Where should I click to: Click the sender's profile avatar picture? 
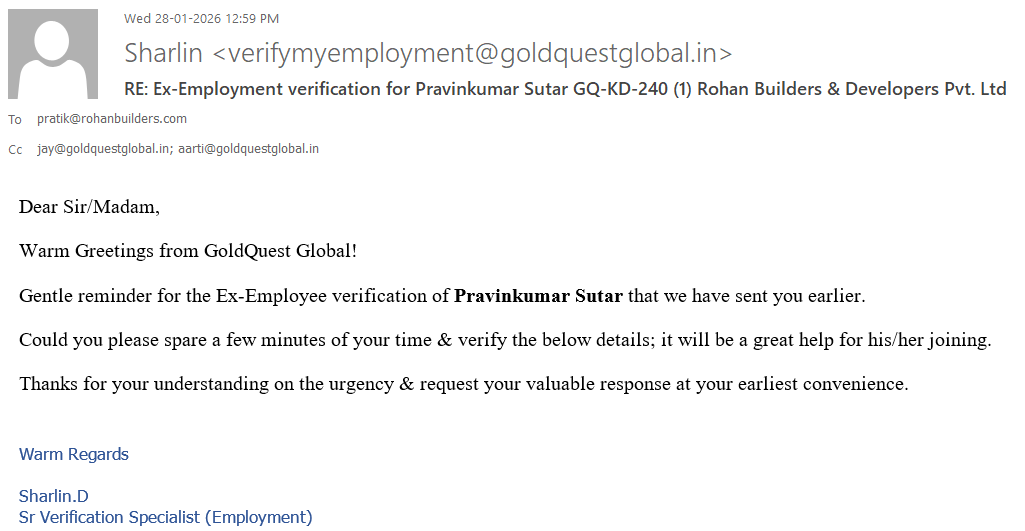point(53,54)
